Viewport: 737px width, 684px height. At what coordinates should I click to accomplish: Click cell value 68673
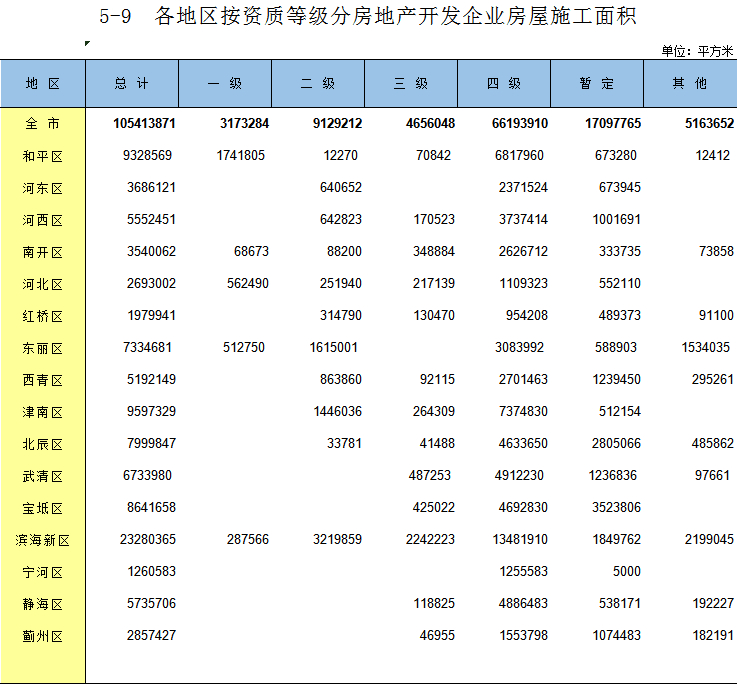click(x=251, y=251)
